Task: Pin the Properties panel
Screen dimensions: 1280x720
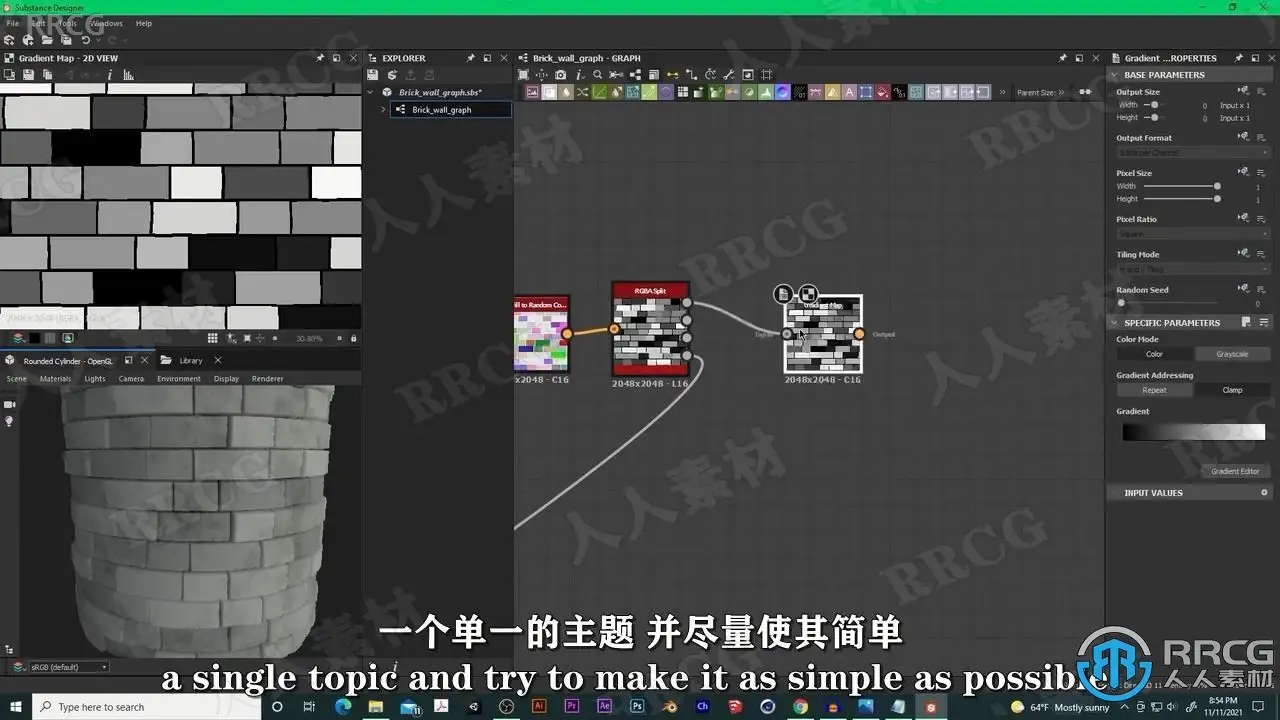Action: 1238,58
